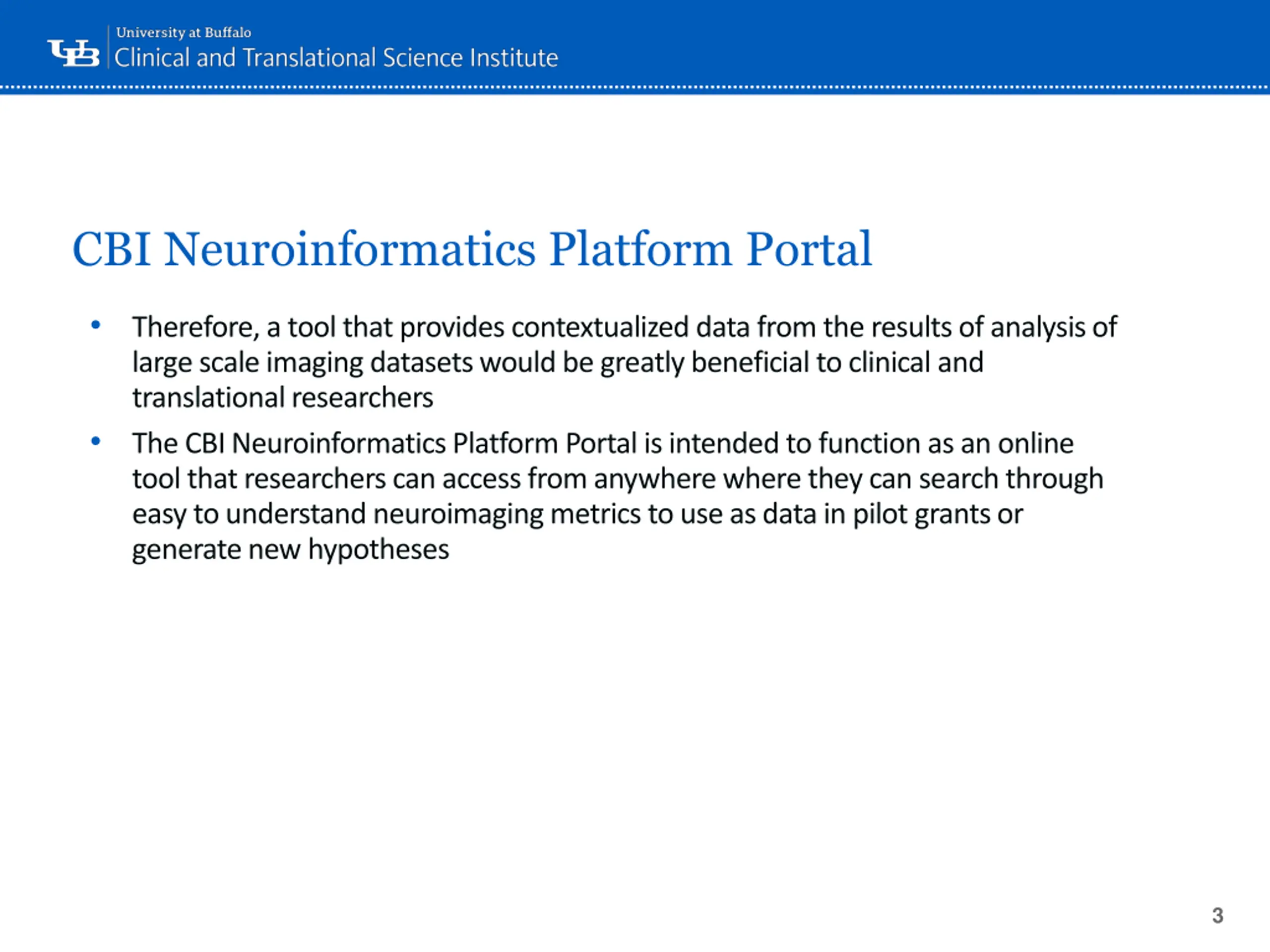Screen dimensions: 1270x952
Task: Click the bullet paragraph starting with 'Therefore, a tool'
Action: click(624, 362)
